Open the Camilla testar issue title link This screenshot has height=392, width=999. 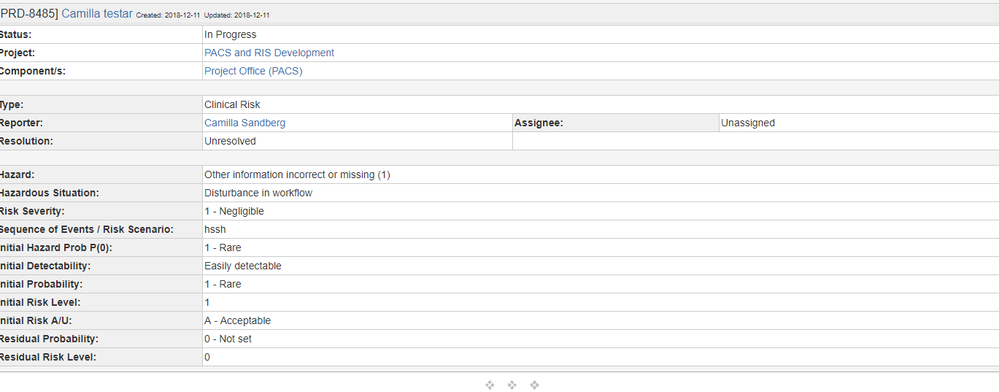pos(97,13)
